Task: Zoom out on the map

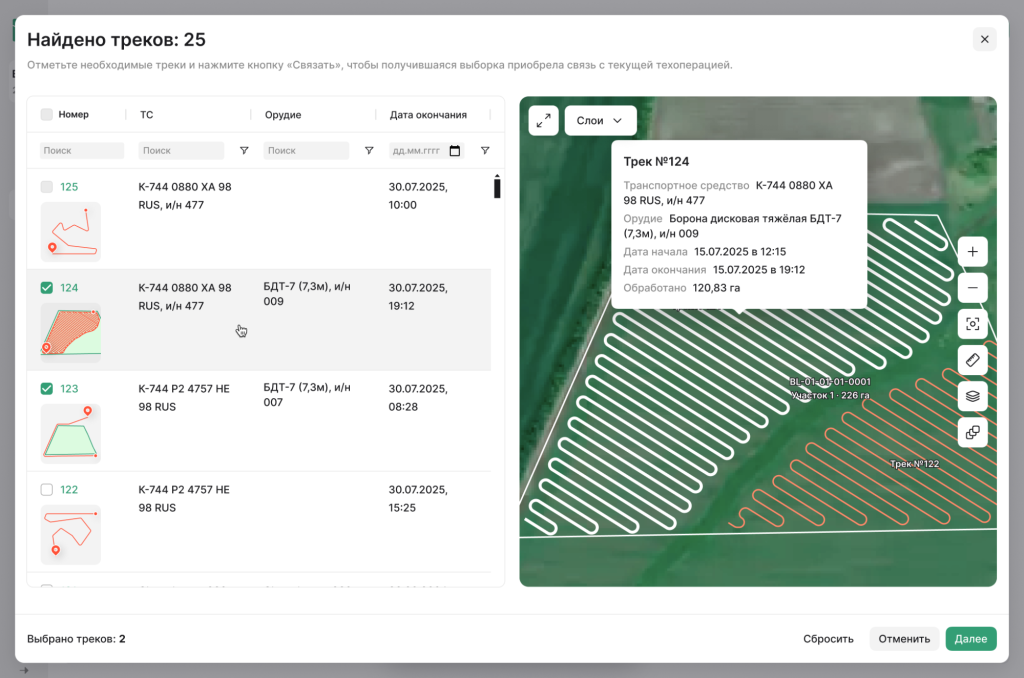Action: pos(972,288)
